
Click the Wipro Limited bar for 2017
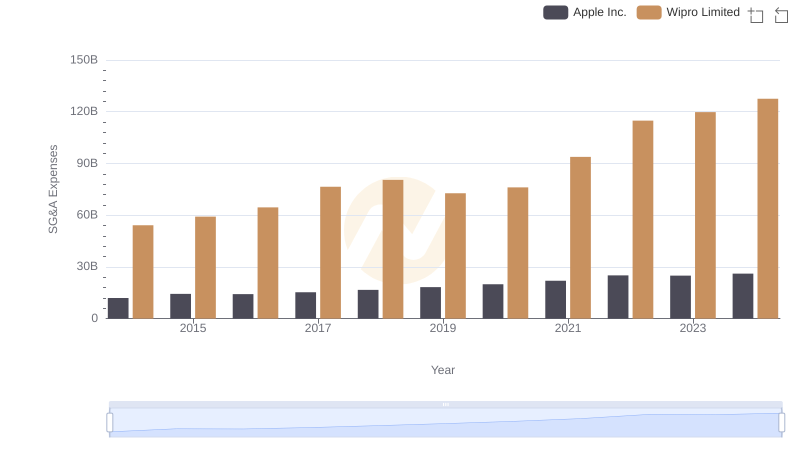click(331, 253)
